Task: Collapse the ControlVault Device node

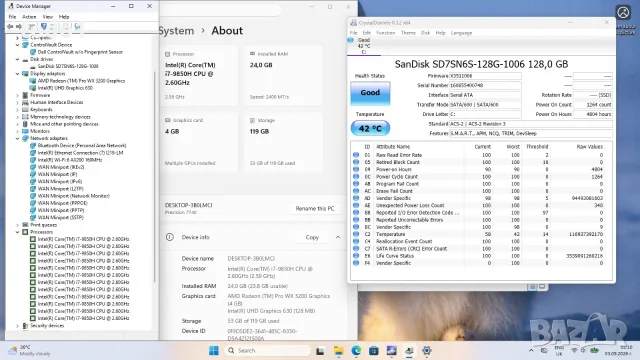Action: 18,45
